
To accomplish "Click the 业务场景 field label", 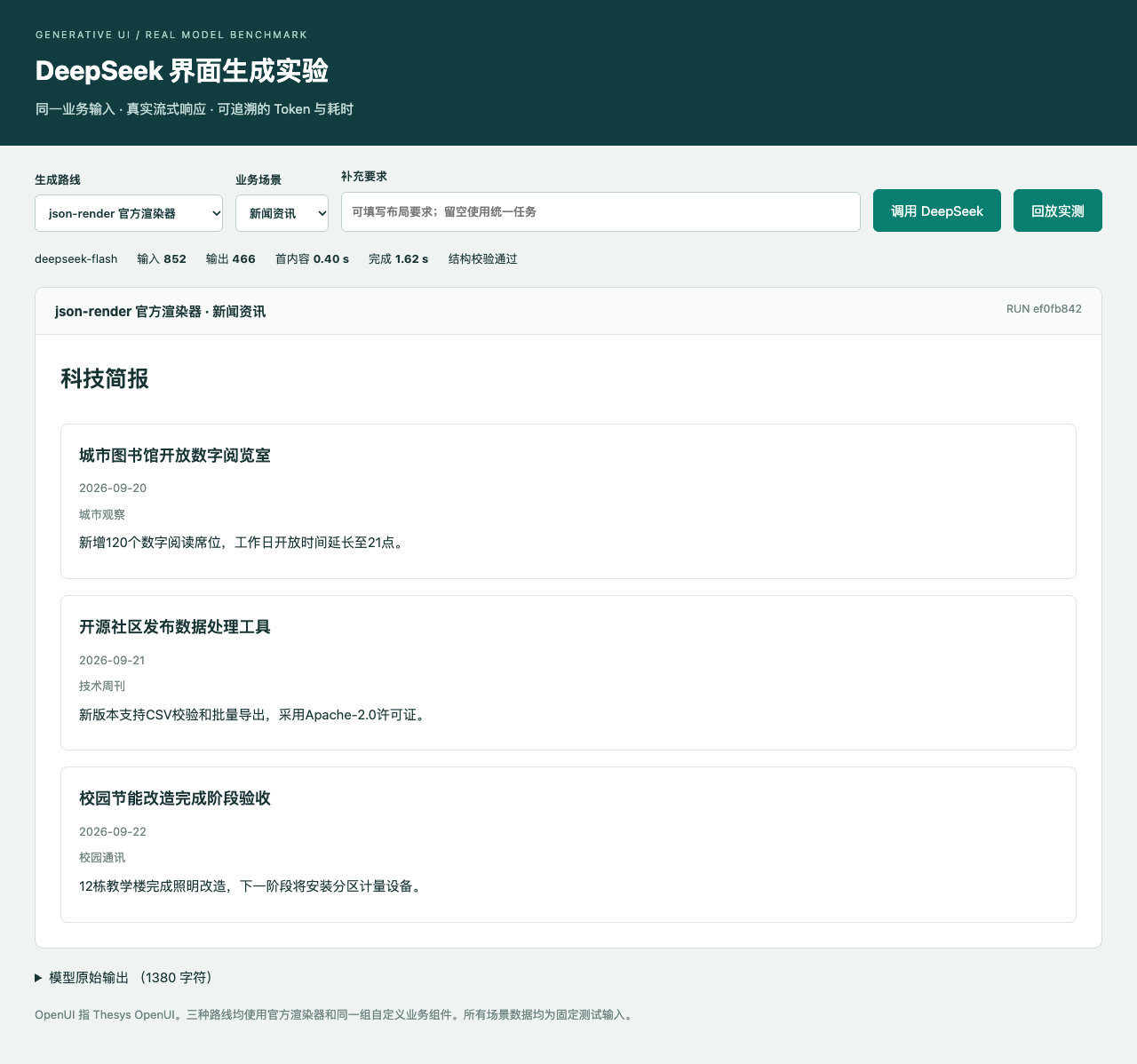I will coord(258,179).
